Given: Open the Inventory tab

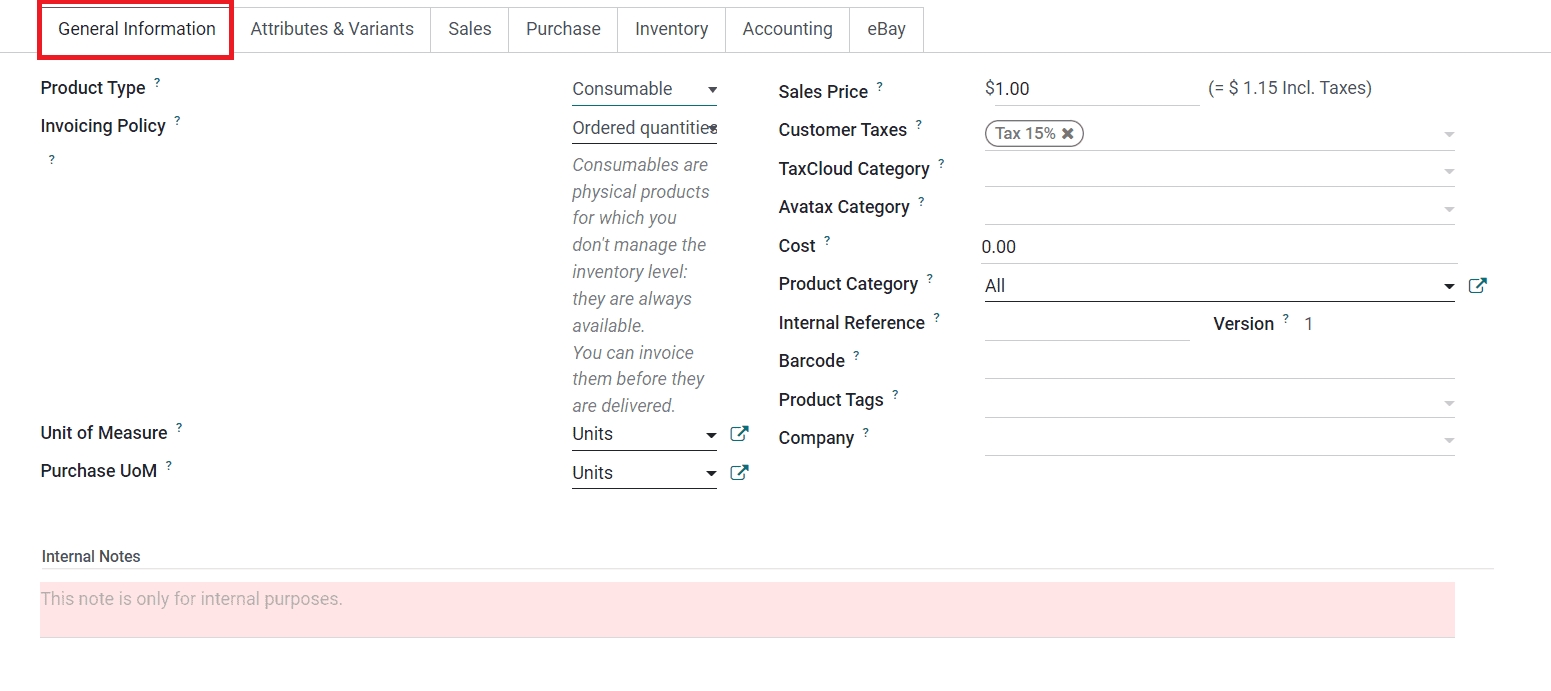Looking at the screenshot, I should click(671, 29).
